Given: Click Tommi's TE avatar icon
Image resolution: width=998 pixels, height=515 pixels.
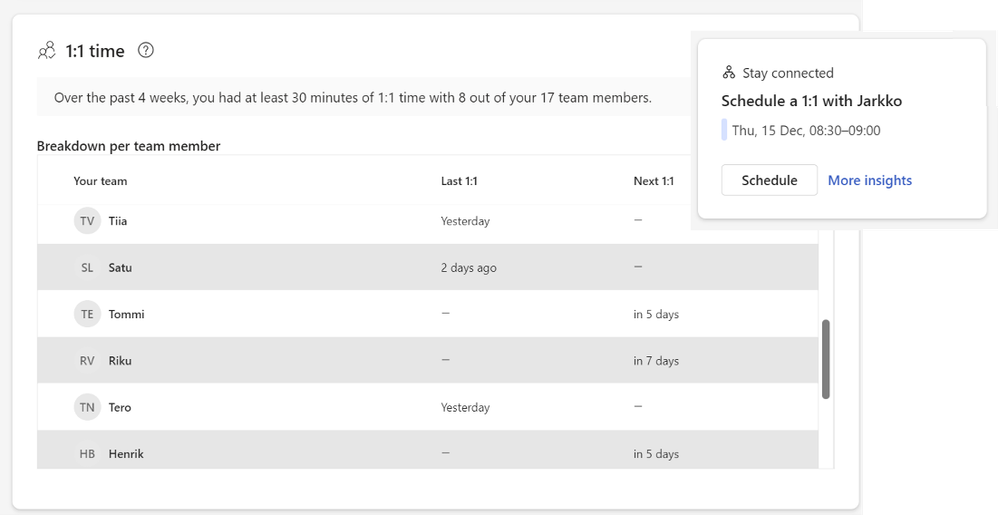Looking at the screenshot, I should (87, 314).
